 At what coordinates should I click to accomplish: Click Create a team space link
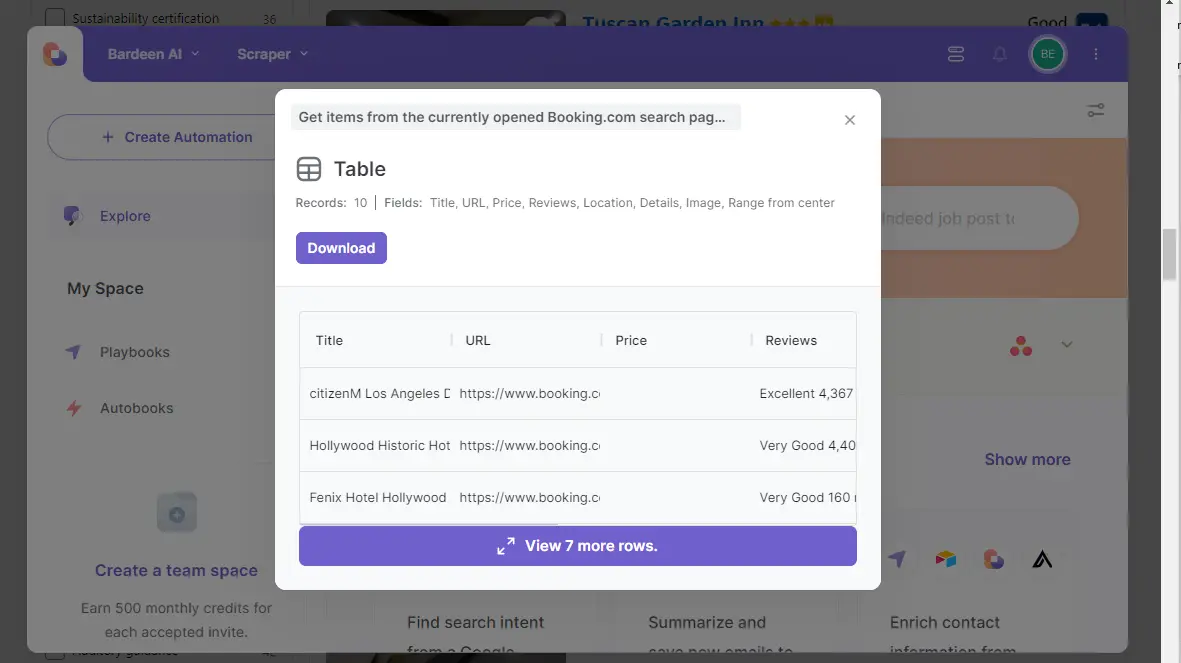pos(176,570)
